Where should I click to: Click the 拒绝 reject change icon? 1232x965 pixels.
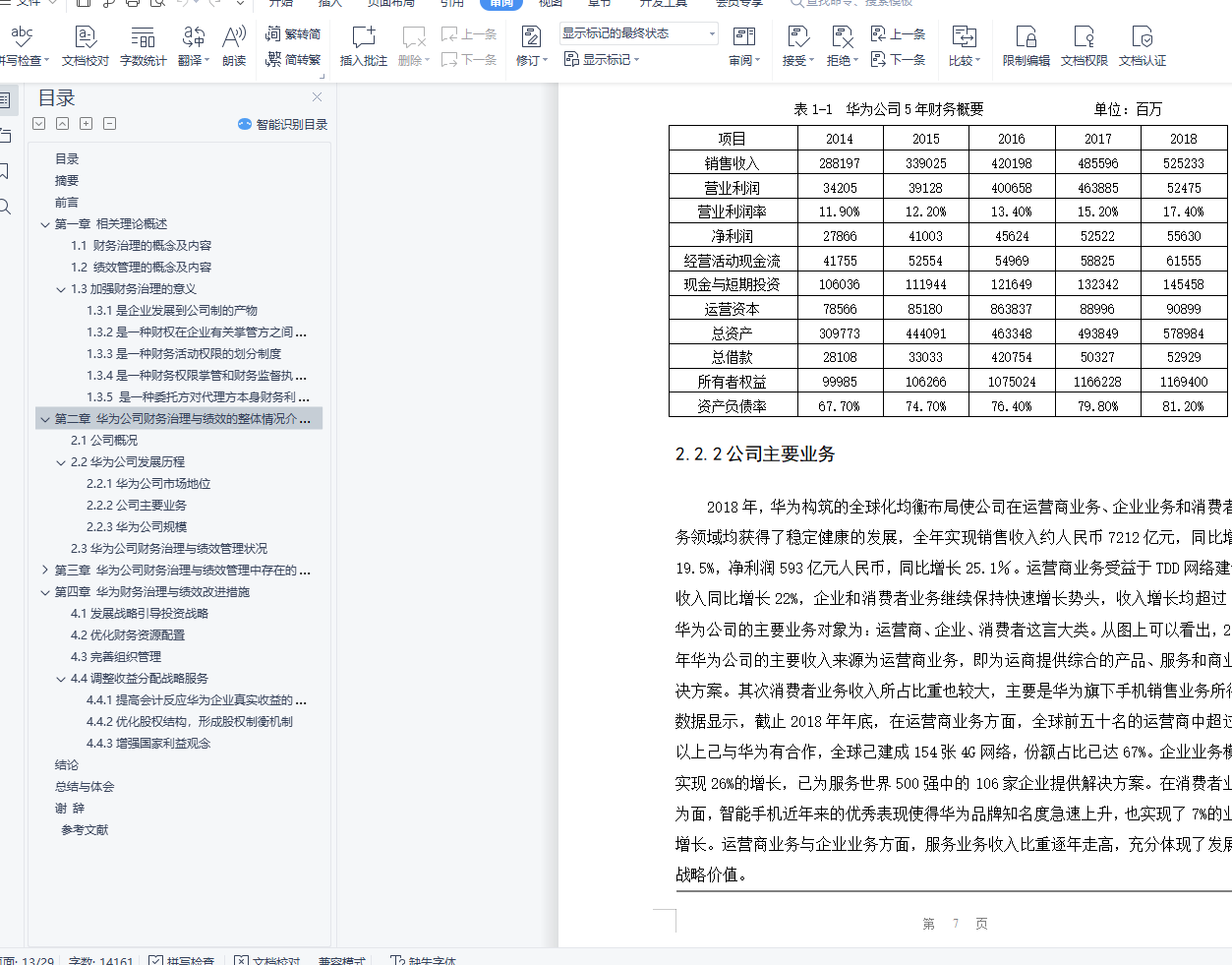(x=843, y=37)
